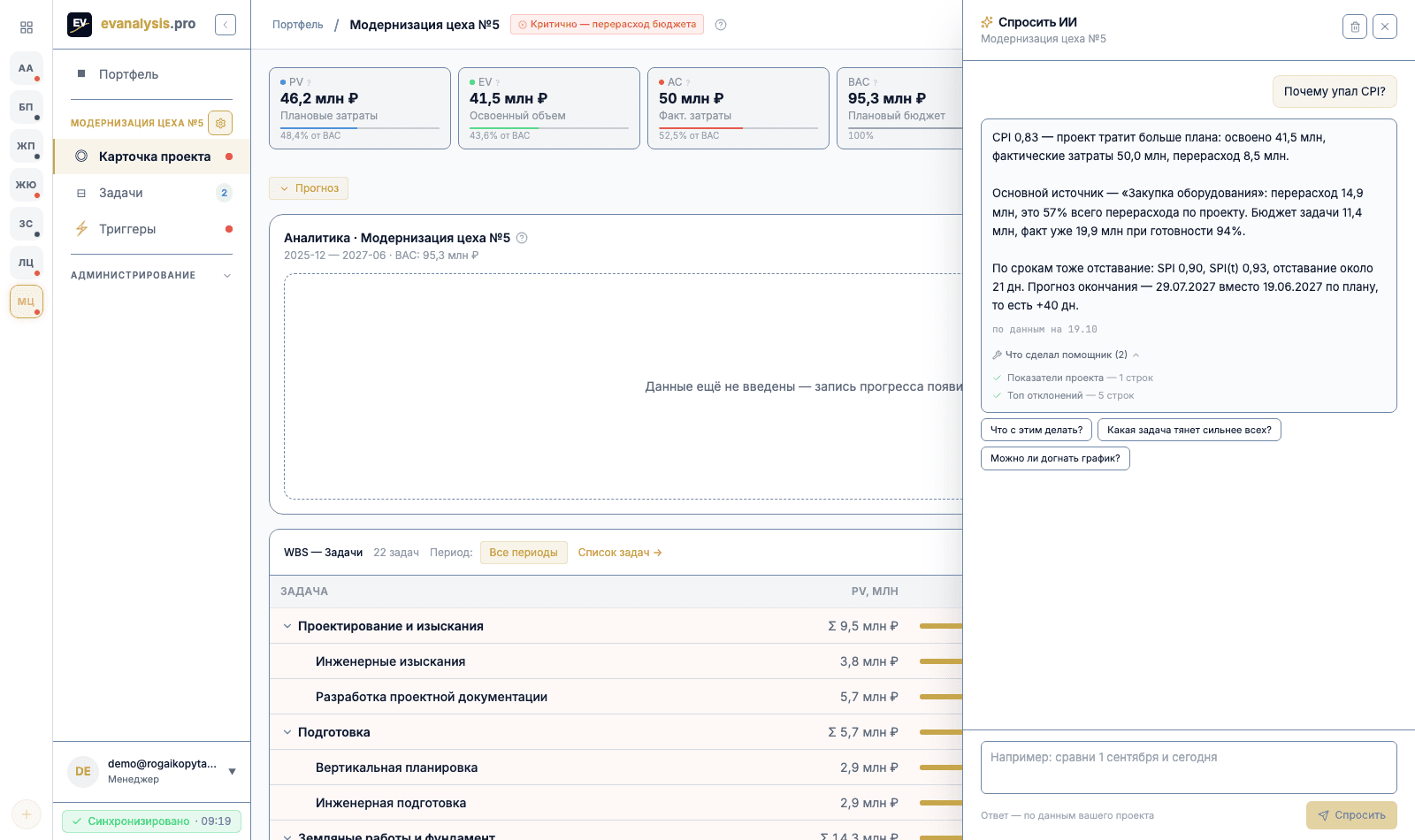Image resolution: width=1415 pixels, height=840 pixels.
Task: Click the DE user avatar
Action: (83, 771)
